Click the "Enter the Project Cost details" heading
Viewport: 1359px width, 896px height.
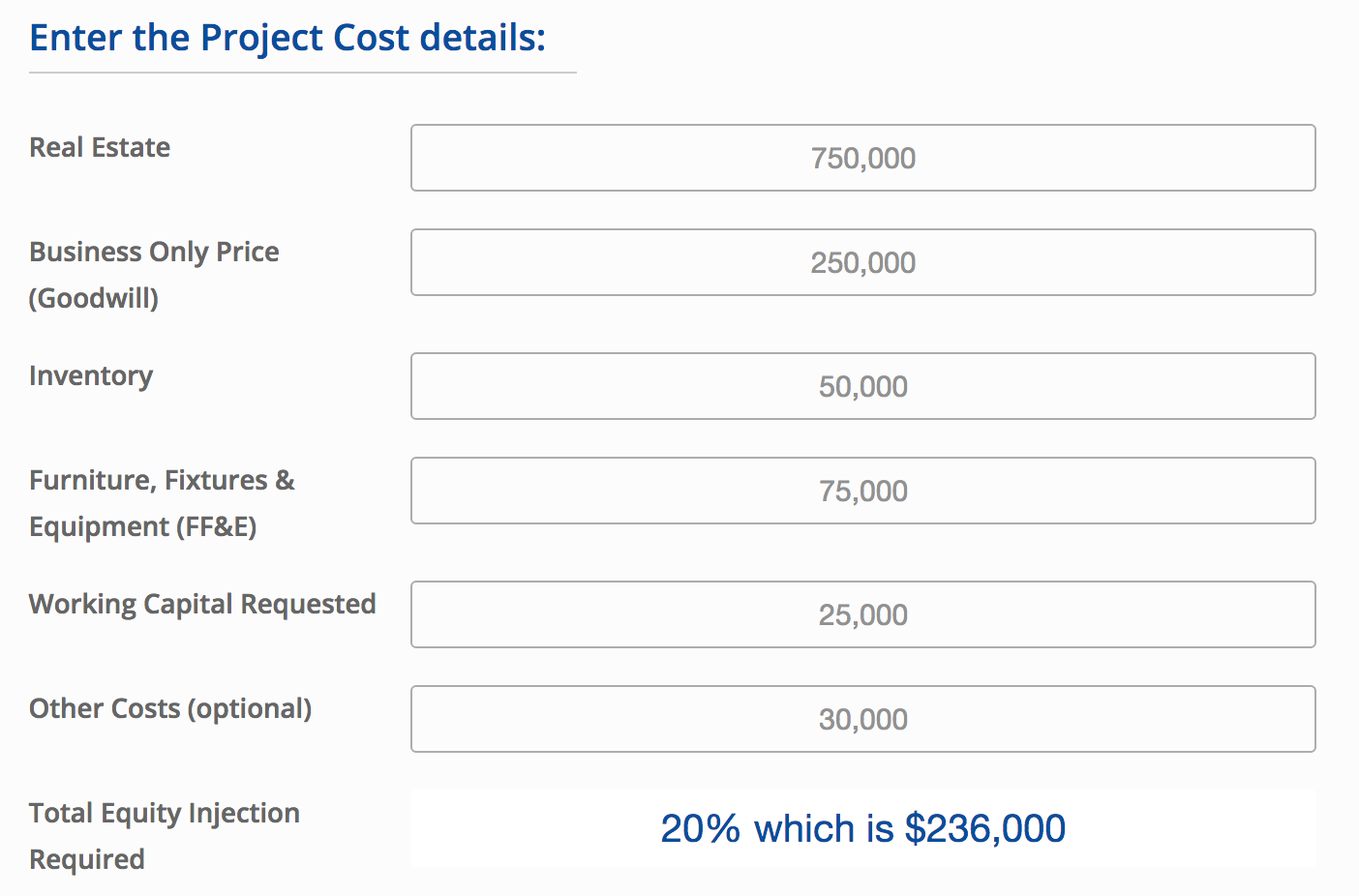(x=287, y=38)
